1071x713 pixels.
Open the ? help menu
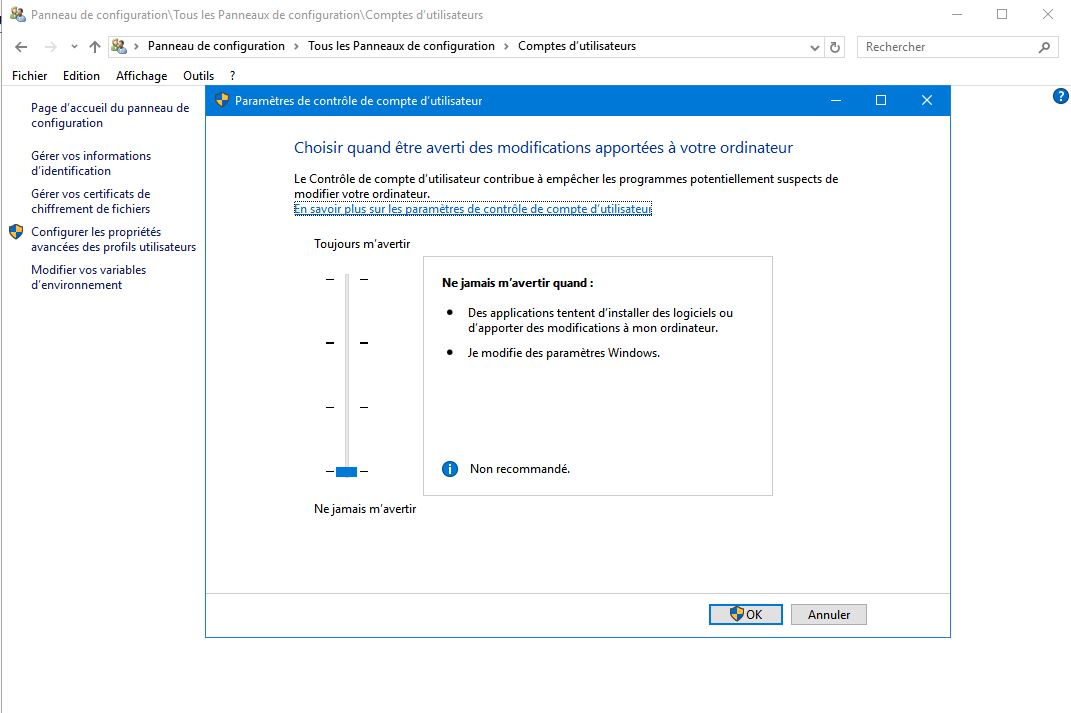tap(232, 76)
